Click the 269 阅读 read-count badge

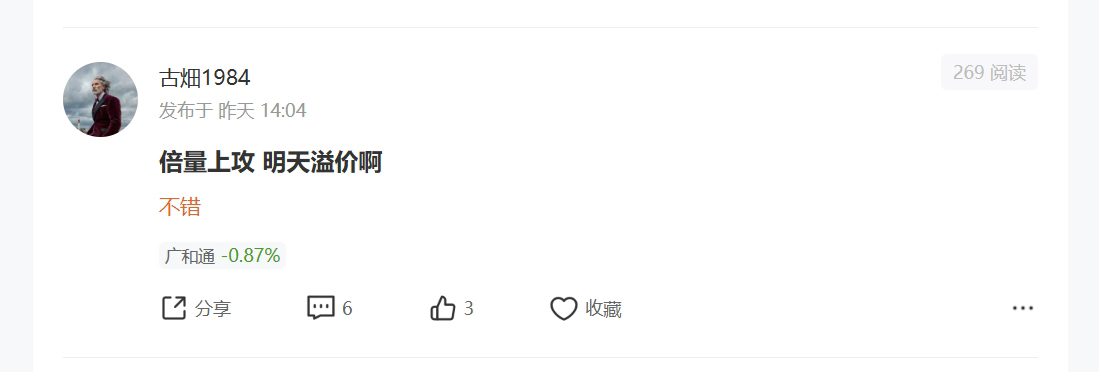pos(989,72)
